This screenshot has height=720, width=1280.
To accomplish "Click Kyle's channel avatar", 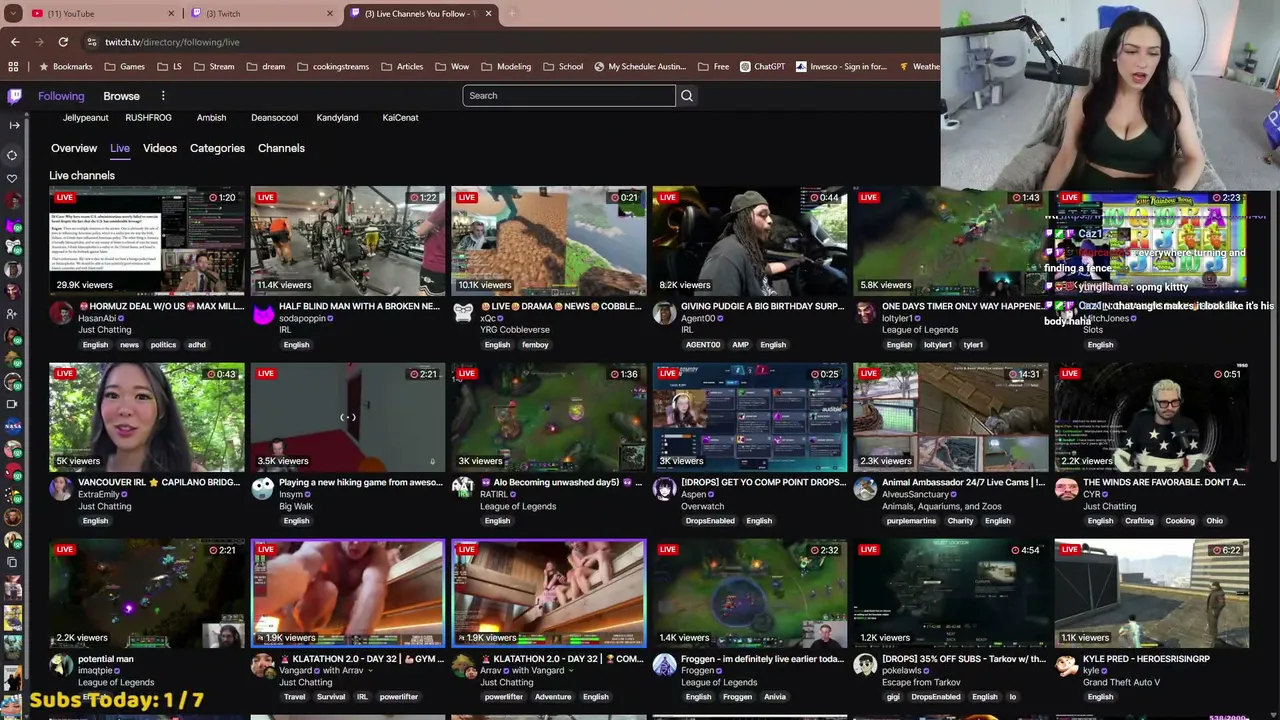I will (1066, 665).
